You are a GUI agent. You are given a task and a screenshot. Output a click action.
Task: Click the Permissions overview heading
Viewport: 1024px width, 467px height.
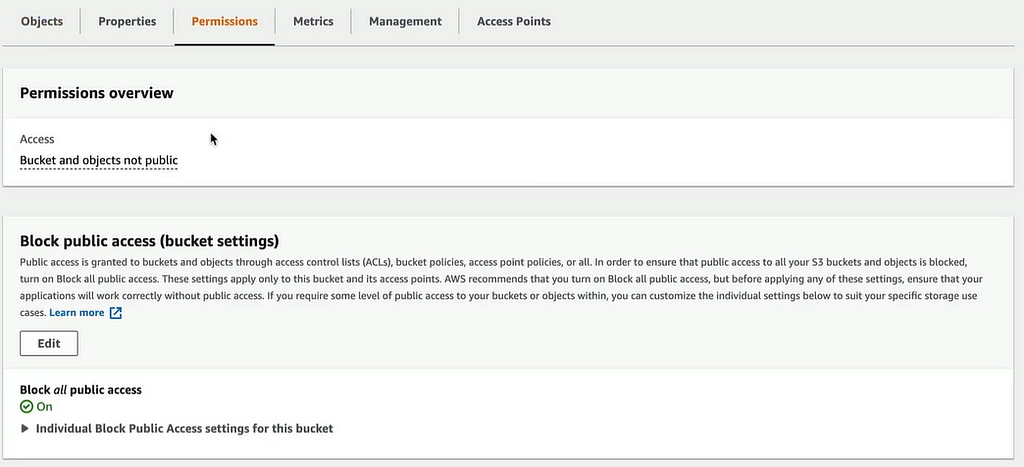pos(97,93)
